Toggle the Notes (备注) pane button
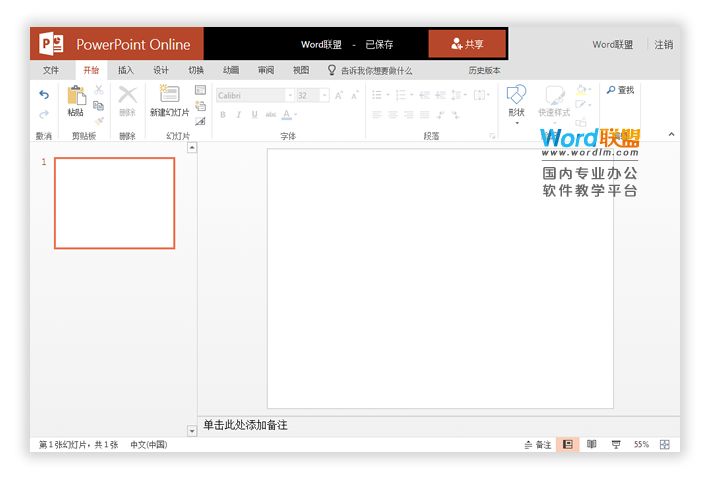Image resolution: width=710 pixels, height=490 pixels. [538, 444]
